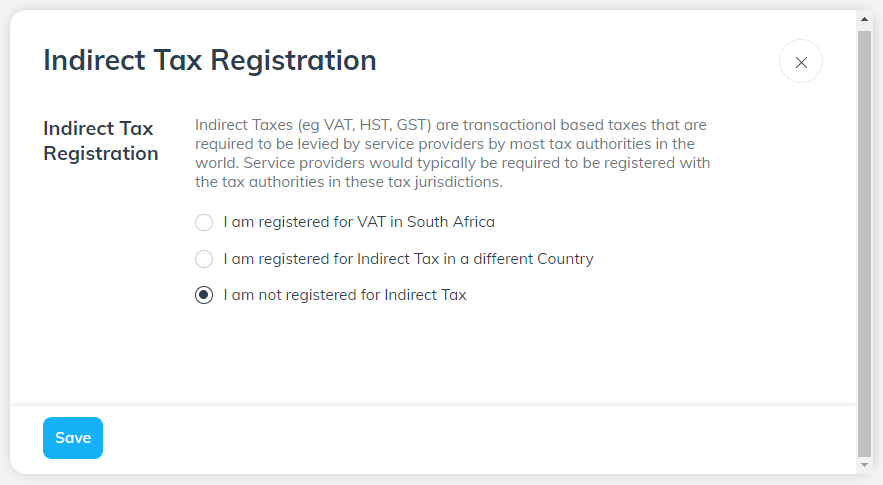Screen dimensions: 883x485
Task: Click the bold section heading beside the description
Action: [101, 141]
